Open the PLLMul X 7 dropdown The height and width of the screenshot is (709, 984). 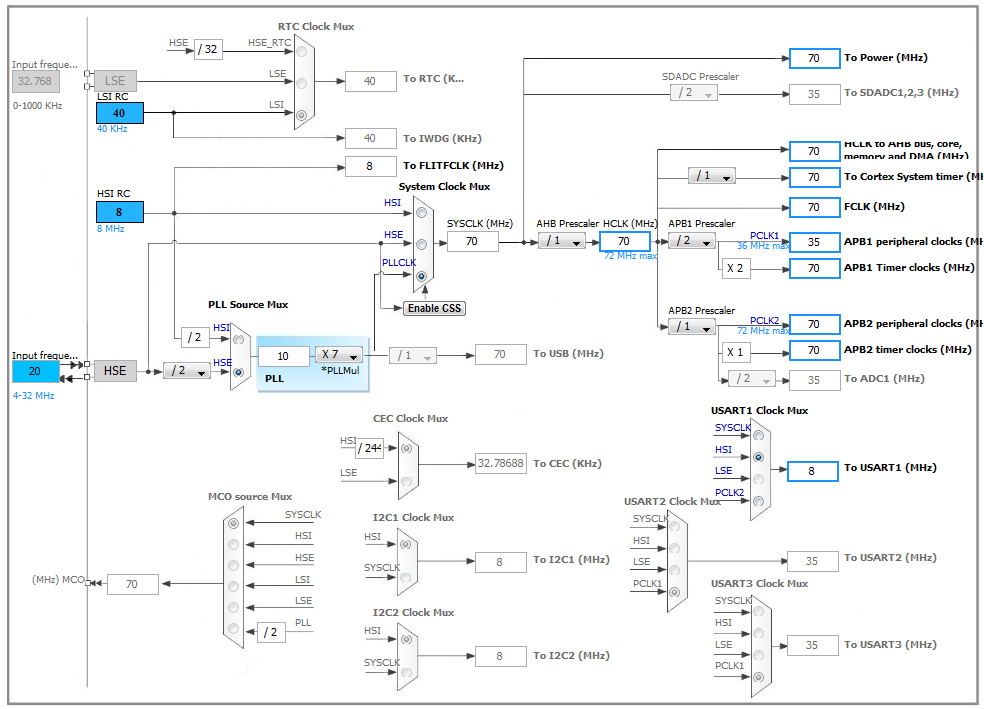click(339, 355)
